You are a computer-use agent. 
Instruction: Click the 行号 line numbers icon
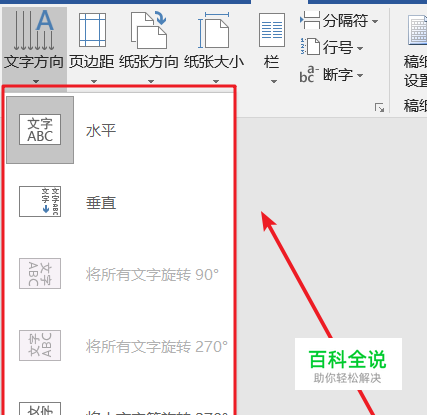click(310, 46)
